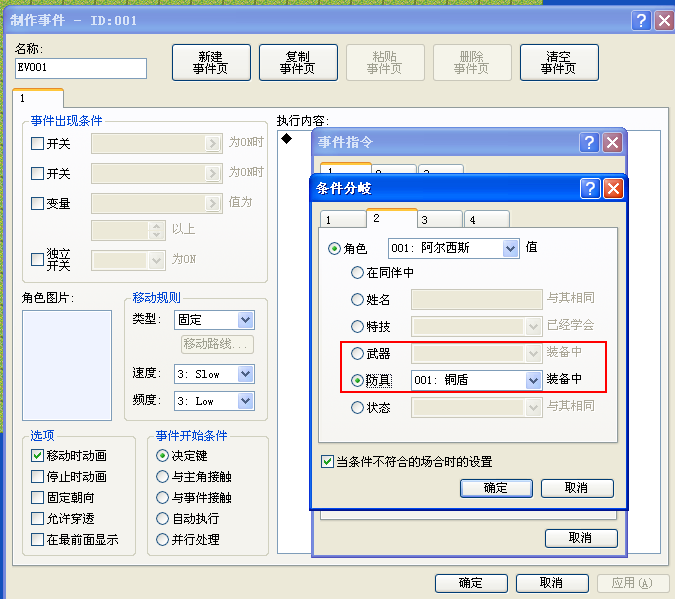Close the 事件指令 window

point(613,142)
